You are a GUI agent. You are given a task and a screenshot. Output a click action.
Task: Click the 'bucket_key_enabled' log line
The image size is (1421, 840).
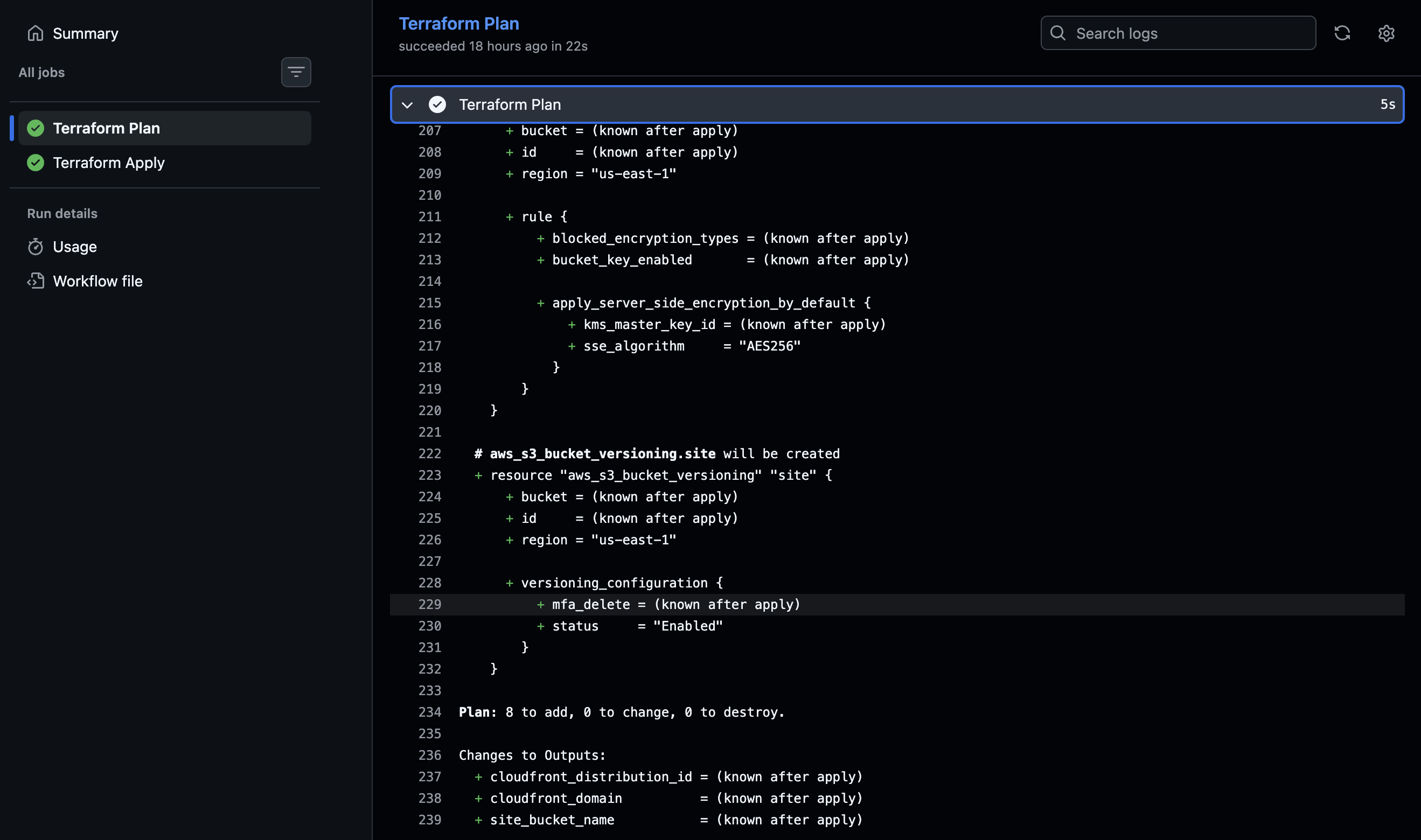723,260
